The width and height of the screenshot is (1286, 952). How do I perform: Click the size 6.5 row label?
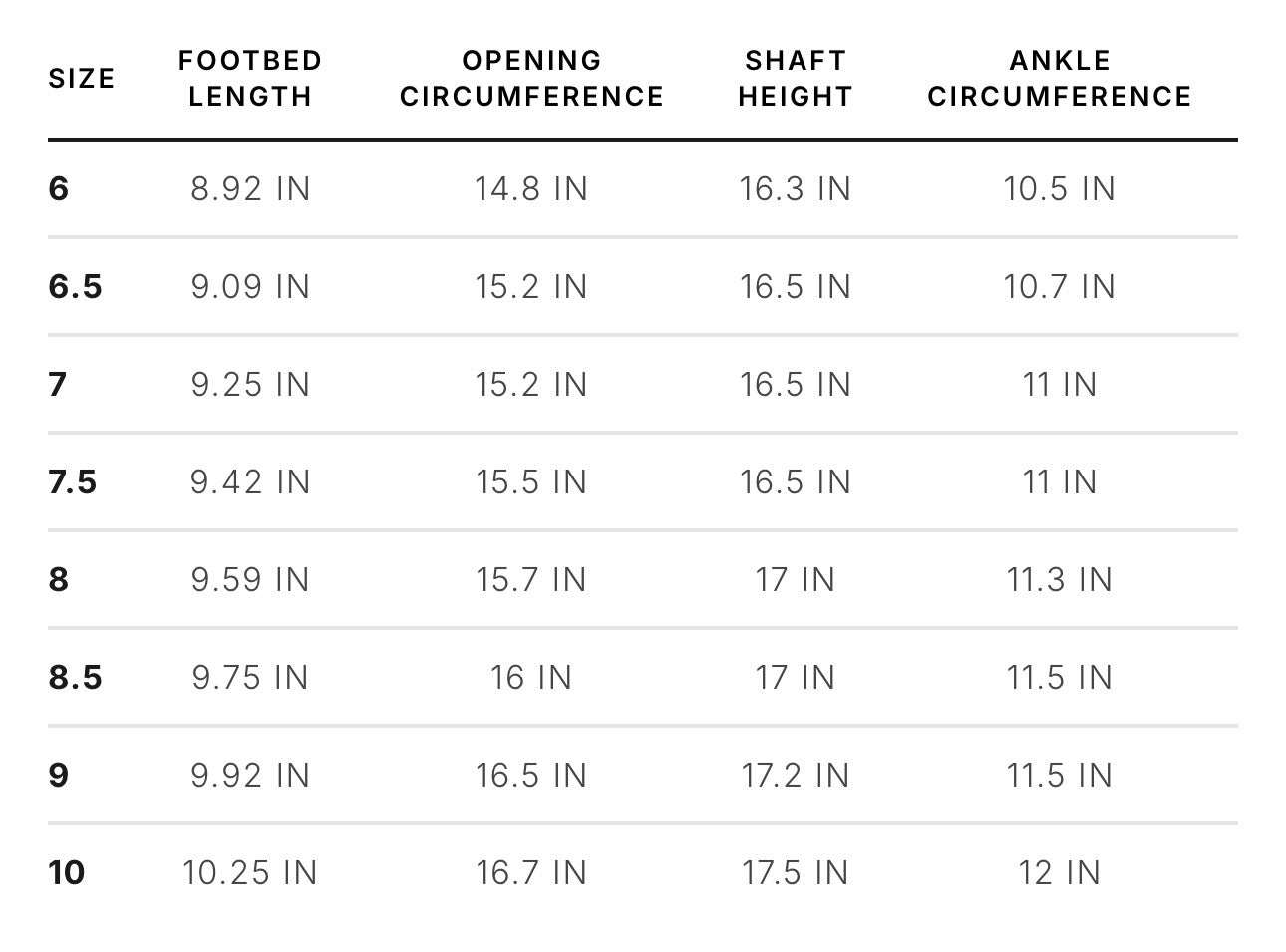(x=75, y=286)
